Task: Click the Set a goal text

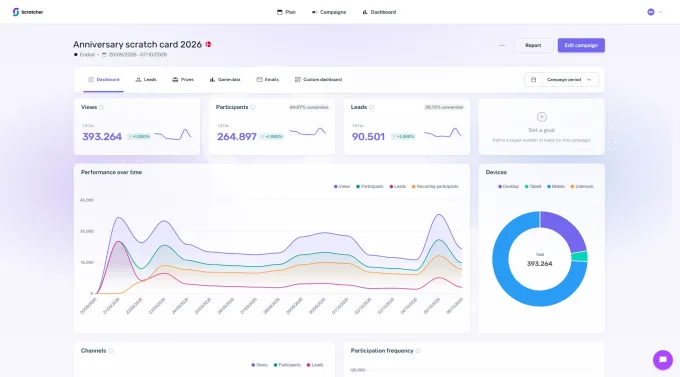Action: click(x=542, y=130)
